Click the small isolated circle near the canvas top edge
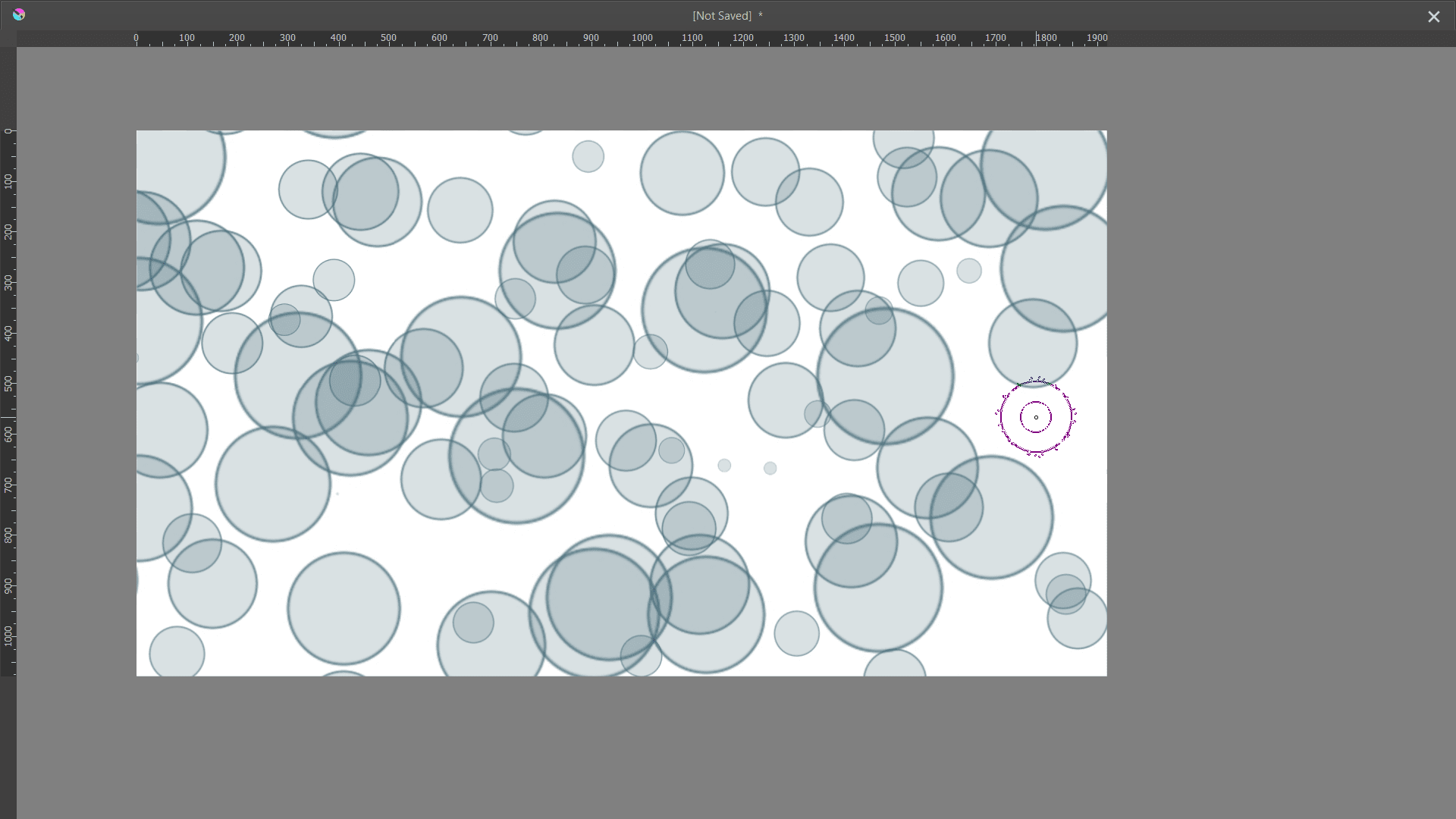This screenshot has height=819, width=1456. click(588, 156)
